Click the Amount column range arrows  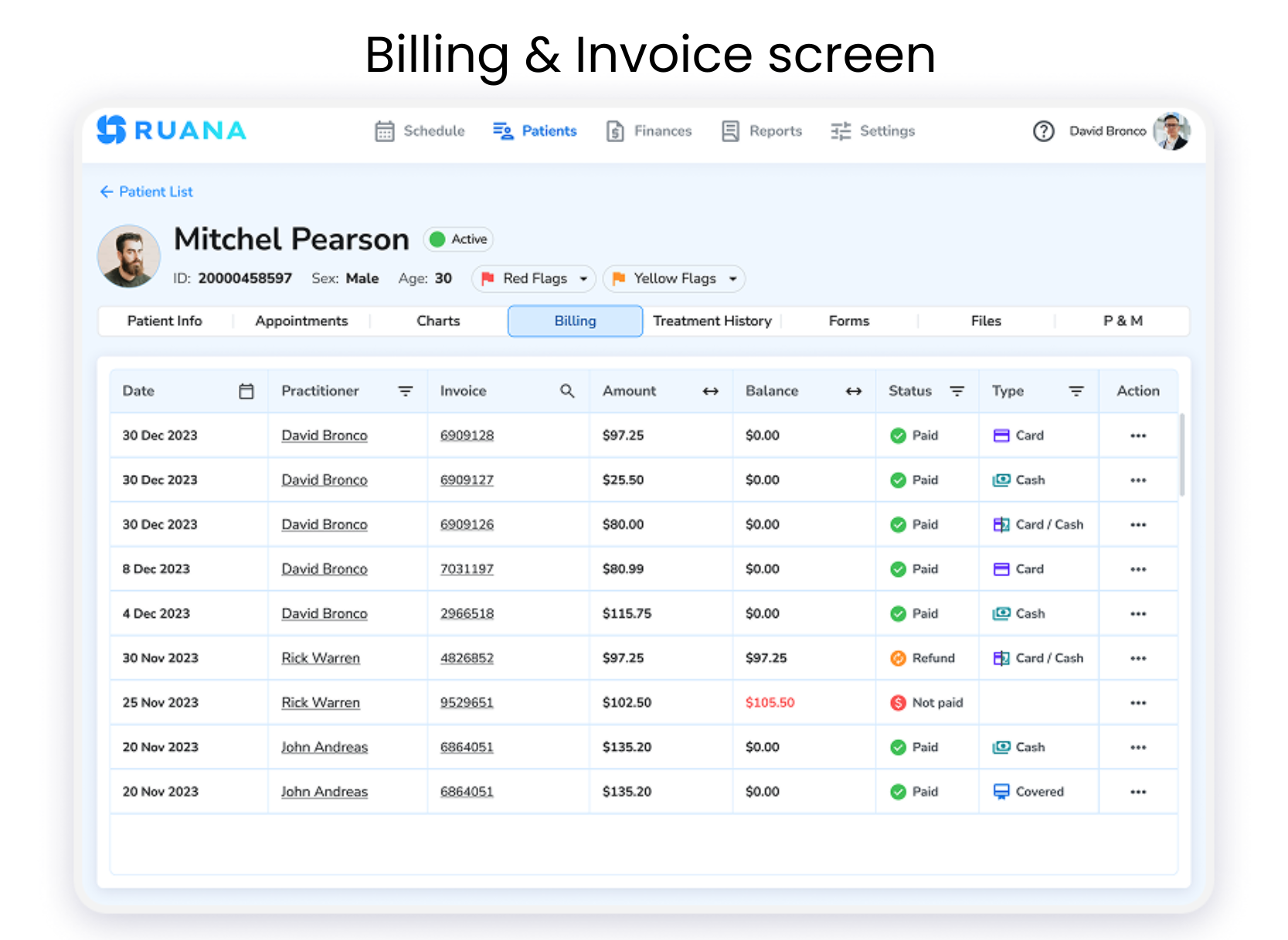[711, 392]
